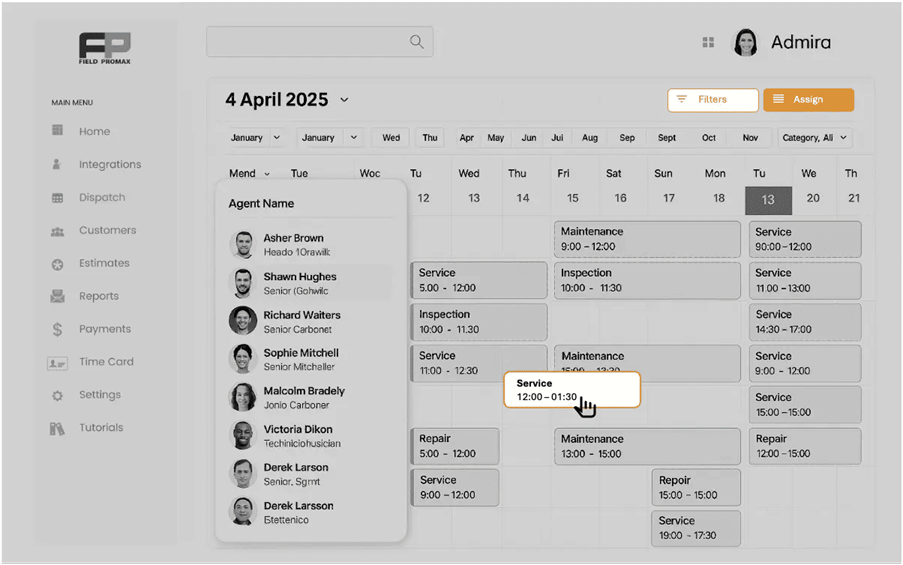Click the search magnifier icon
903x565 pixels.
pos(416,42)
